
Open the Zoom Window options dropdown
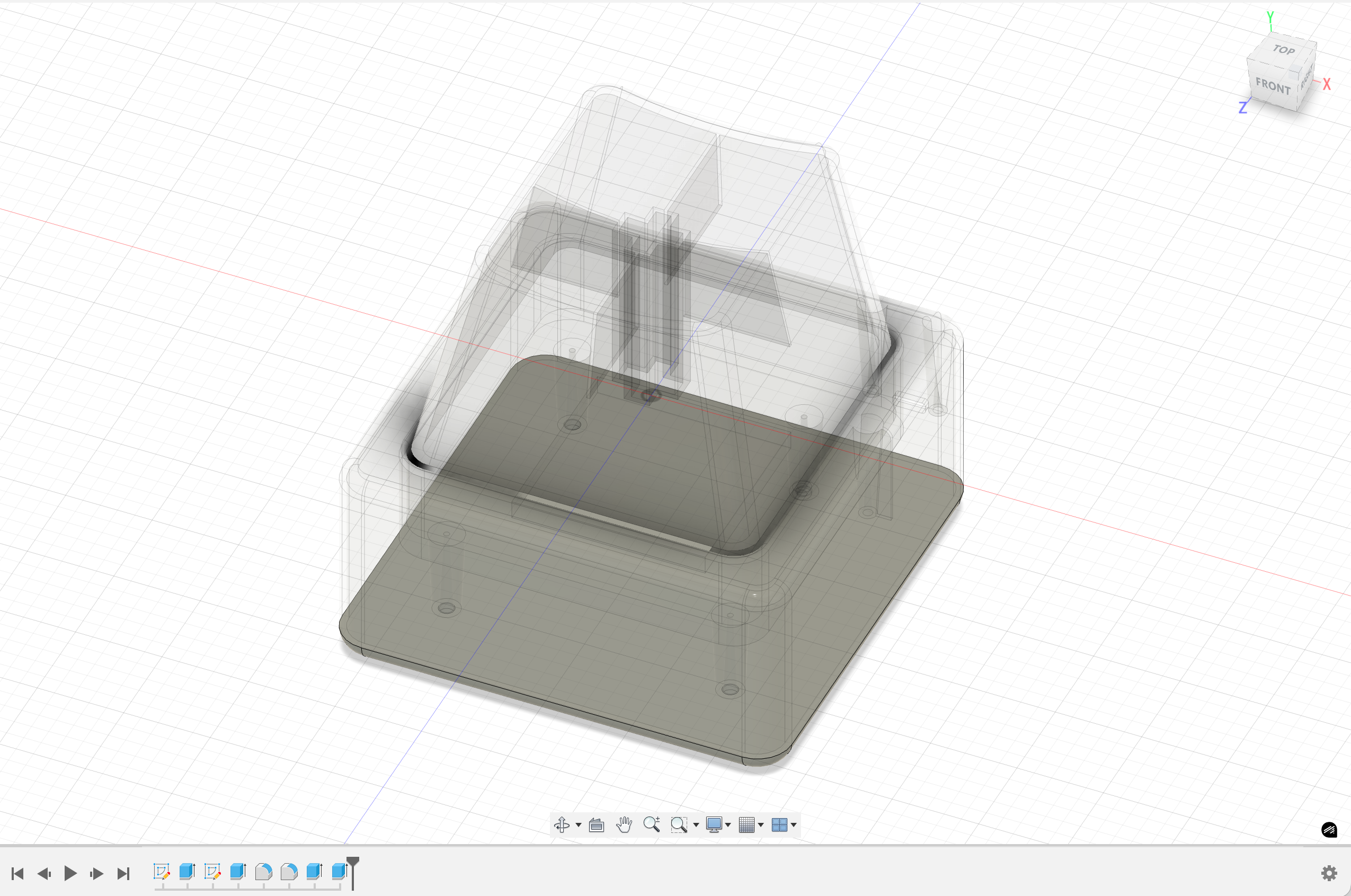click(x=696, y=824)
